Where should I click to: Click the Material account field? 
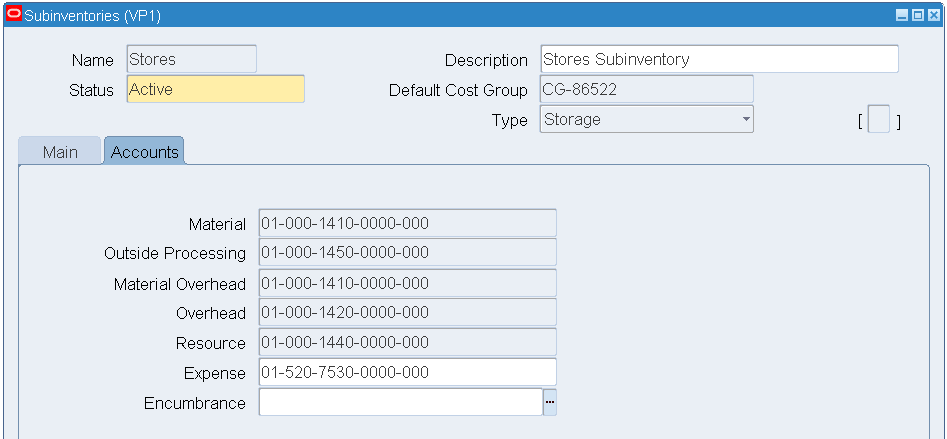click(x=408, y=223)
